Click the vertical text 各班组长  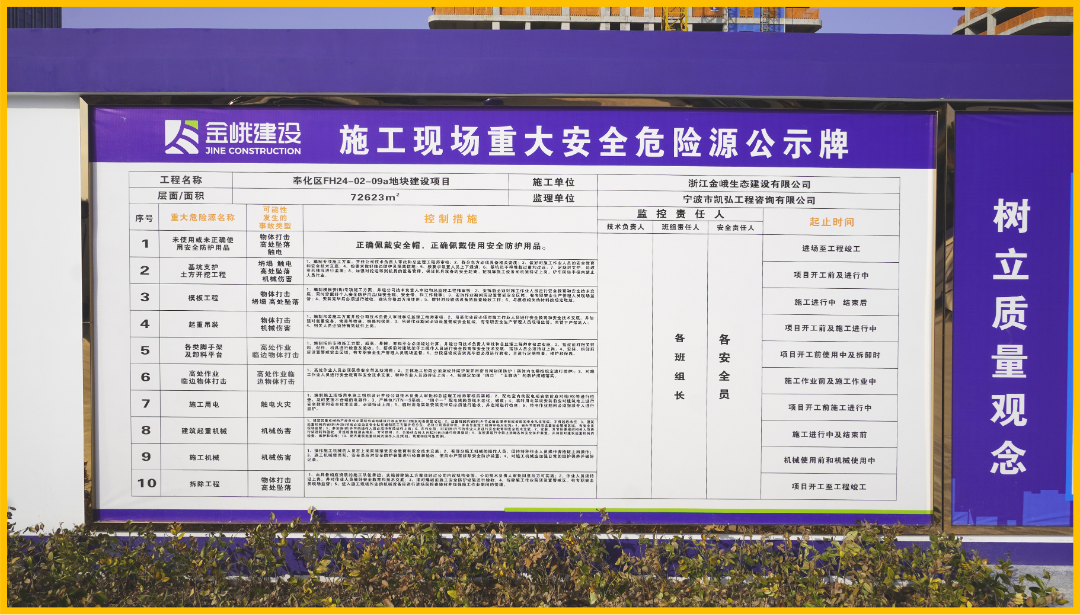pos(680,366)
